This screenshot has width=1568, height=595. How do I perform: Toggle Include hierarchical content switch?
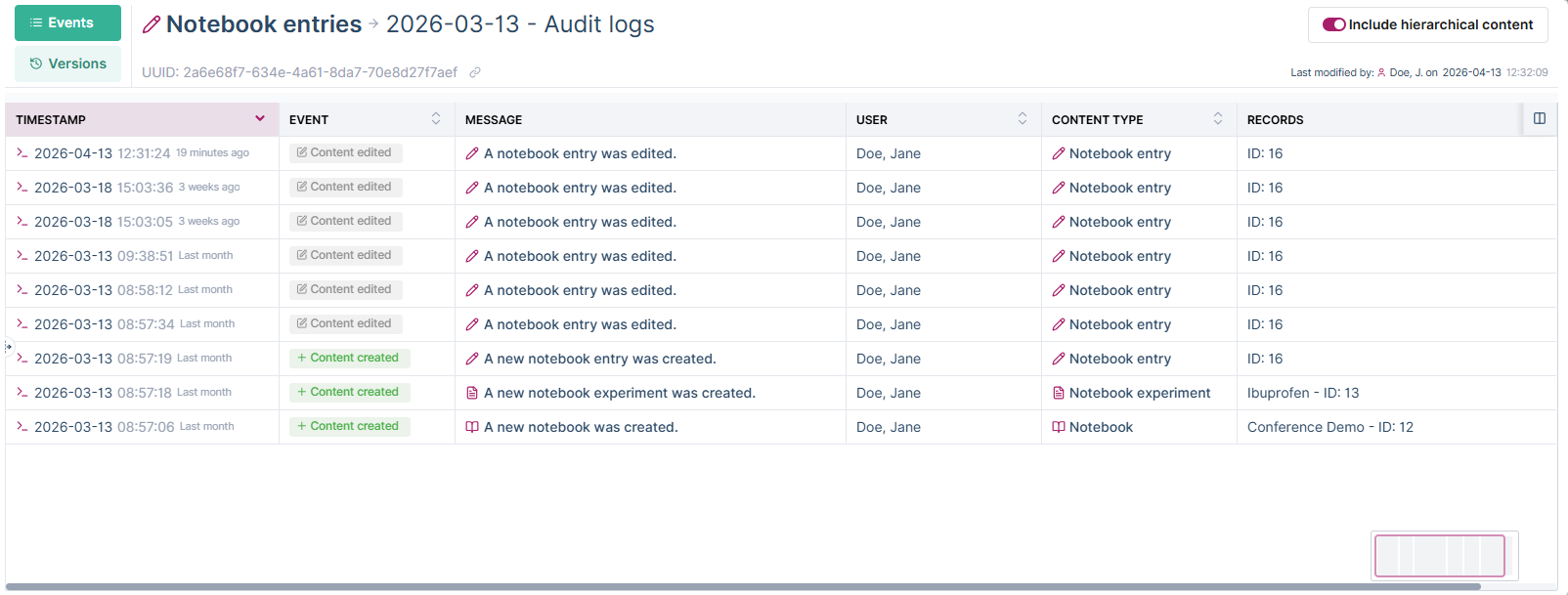coord(1334,24)
